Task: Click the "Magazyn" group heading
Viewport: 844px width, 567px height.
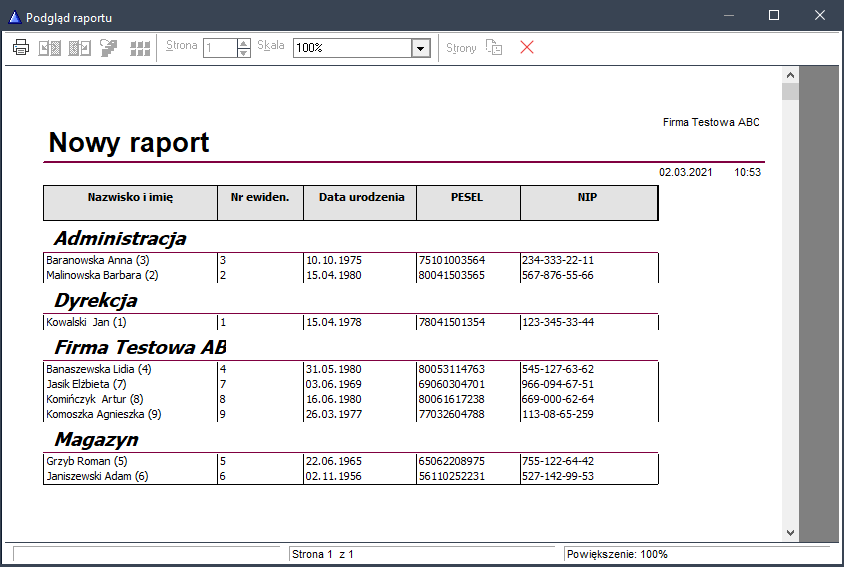Action: pyautogui.click(x=96, y=440)
